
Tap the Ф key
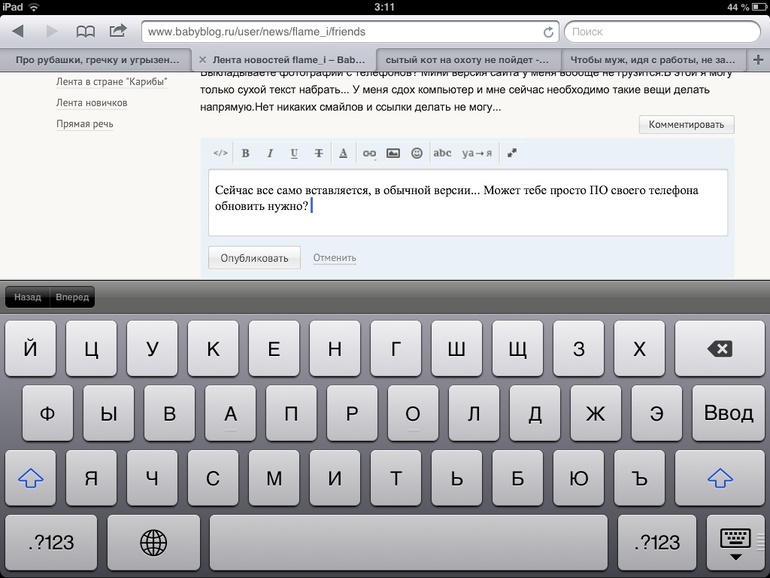48,413
